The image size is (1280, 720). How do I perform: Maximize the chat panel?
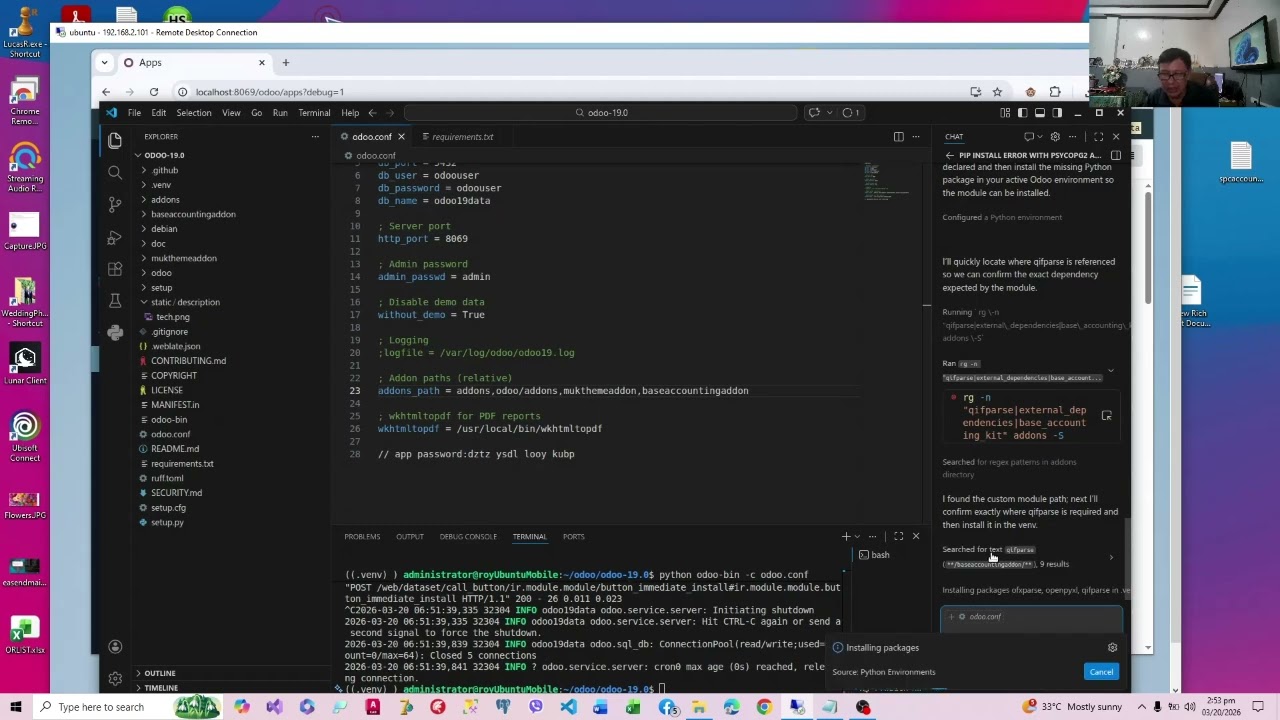tap(1098, 137)
